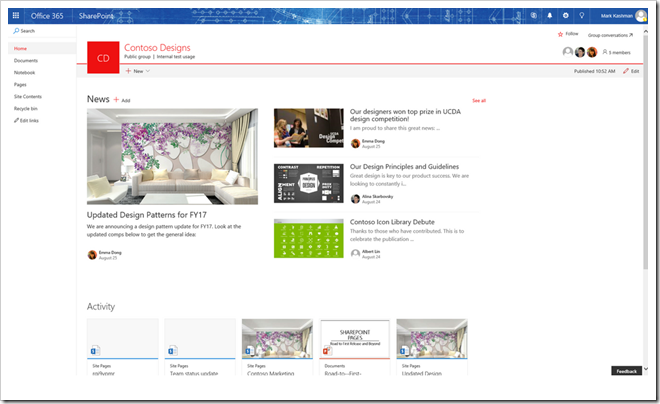
Task: Click See all news link
Action: 479,101
